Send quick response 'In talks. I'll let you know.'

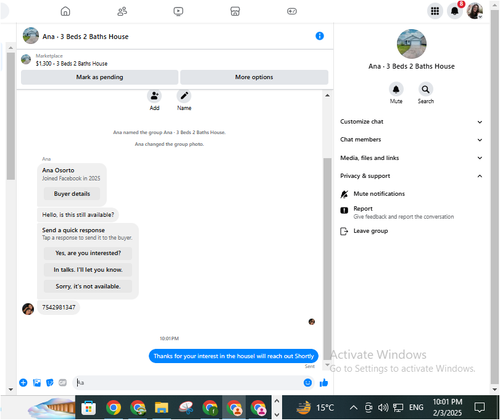click(x=88, y=270)
